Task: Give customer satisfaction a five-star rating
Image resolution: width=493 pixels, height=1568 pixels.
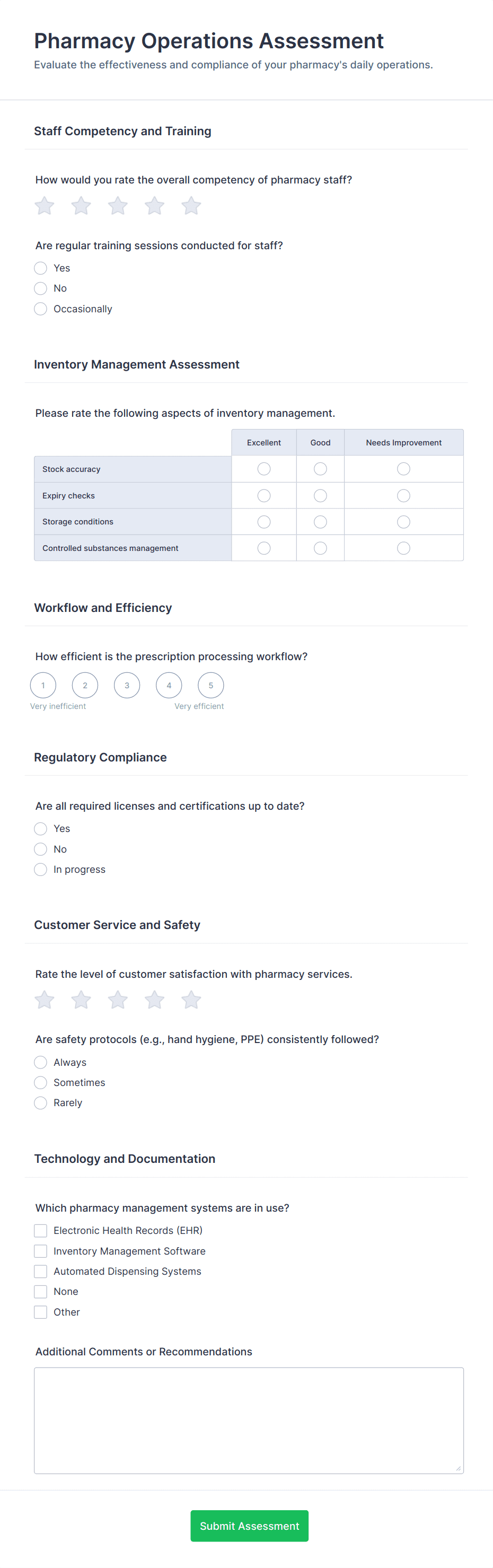Action: 191,1000
